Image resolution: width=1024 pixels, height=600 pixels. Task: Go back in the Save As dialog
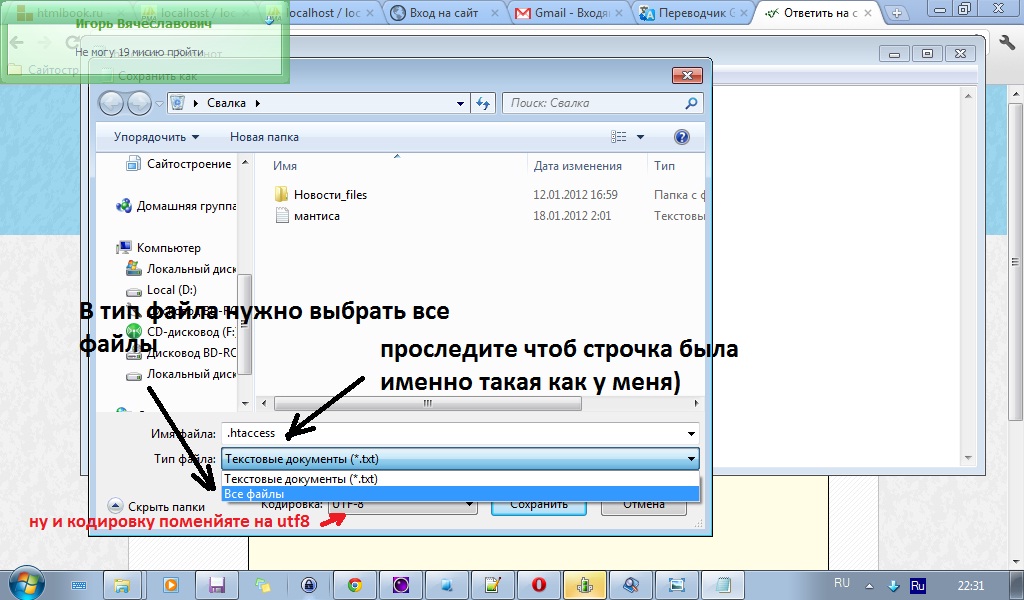coord(112,103)
